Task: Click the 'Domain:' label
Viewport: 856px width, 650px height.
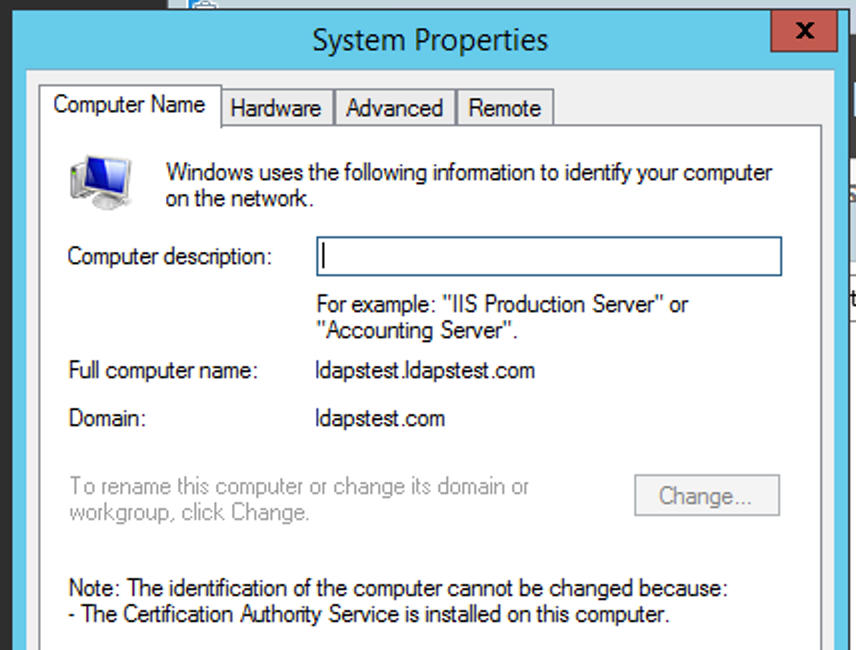Action: [107, 418]
